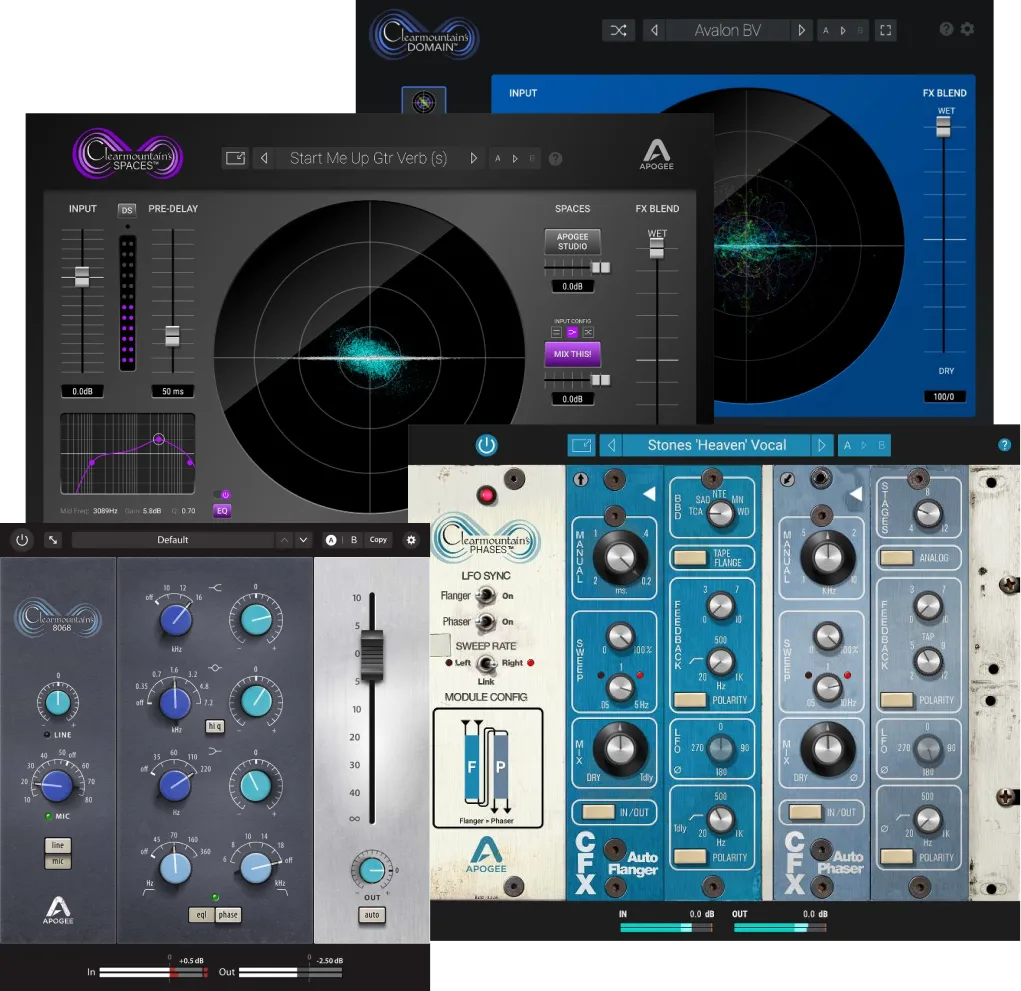Open the next preset arrow in Spaces
This screenshot has width=1021, height=991.
click(474, 158)
